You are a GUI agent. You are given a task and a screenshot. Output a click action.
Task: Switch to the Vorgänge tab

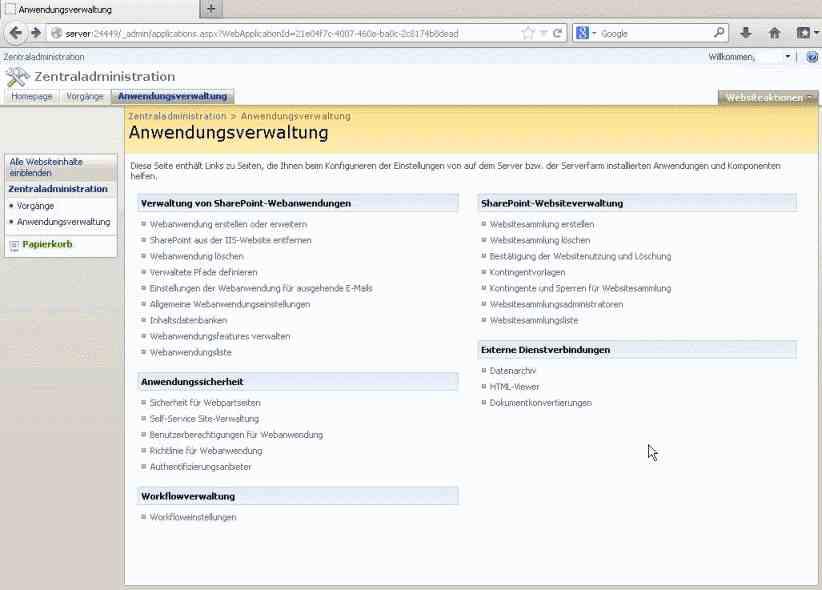(x=85, y=96)
